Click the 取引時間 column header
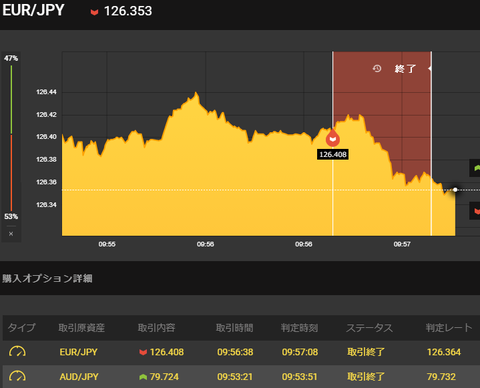Viewport: 480px width, 388px height. click(235, 328)
